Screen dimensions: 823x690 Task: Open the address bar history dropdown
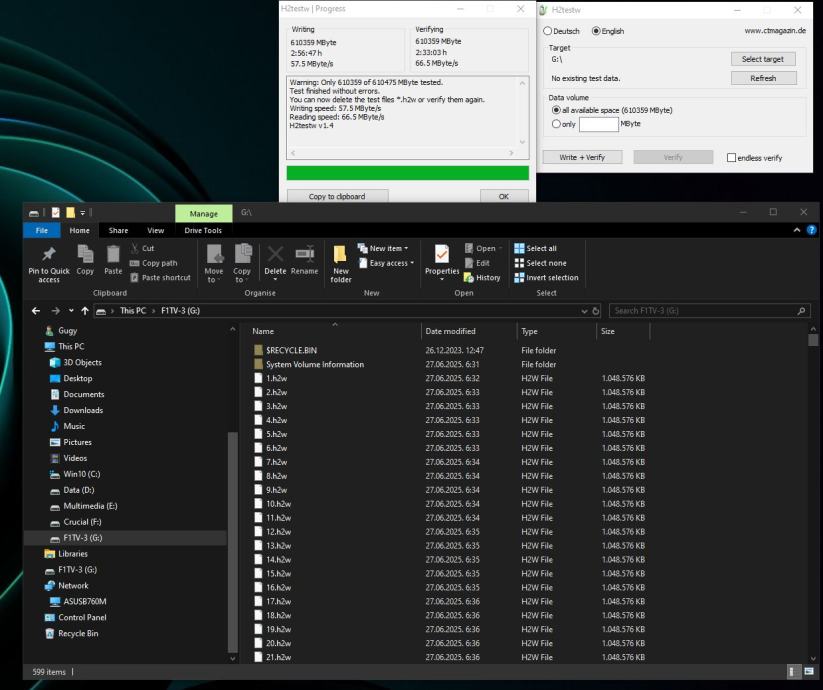(x=584, y=311)
